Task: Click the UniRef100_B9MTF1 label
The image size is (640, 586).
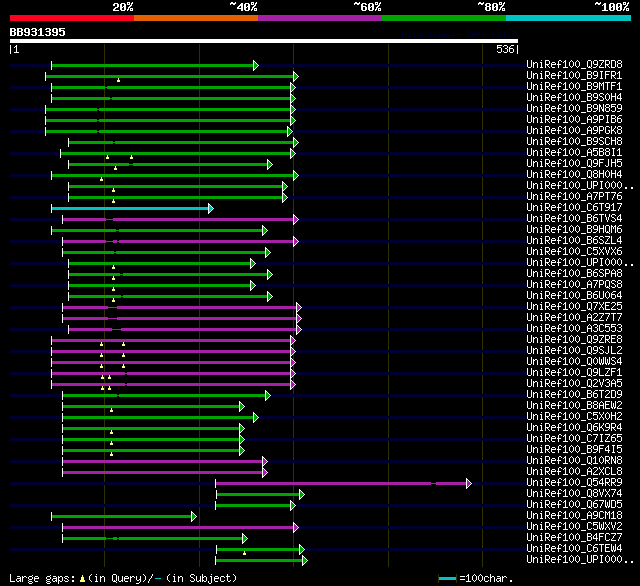Action: (574, 87)
